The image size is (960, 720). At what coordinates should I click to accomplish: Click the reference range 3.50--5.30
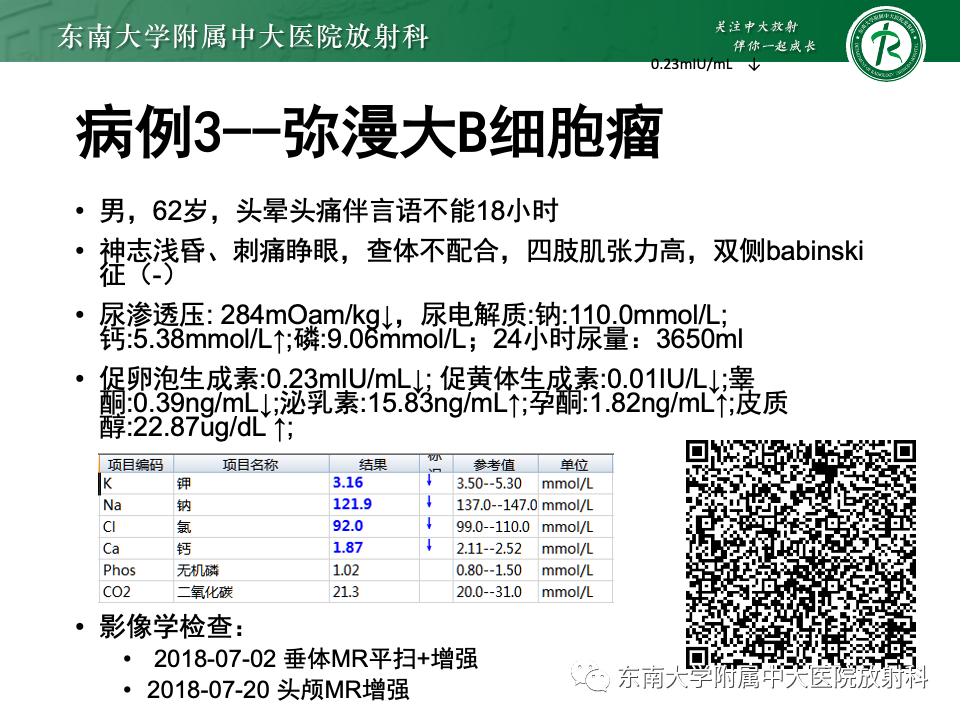tap(489, 484)
